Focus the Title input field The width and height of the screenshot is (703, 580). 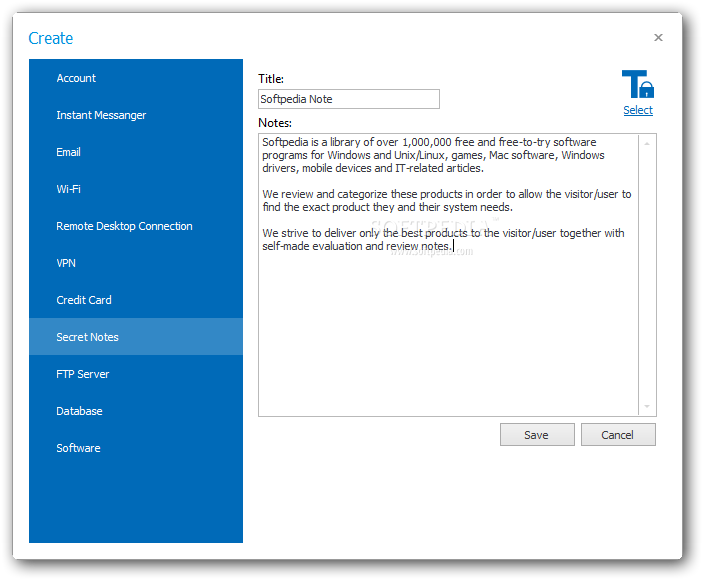click(349, 99)
